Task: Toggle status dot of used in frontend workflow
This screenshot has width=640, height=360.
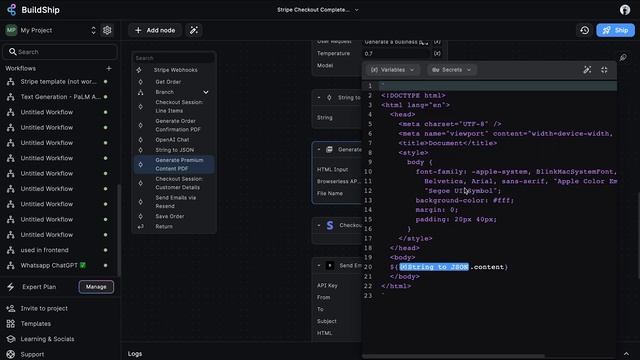Action: click(105, 250)
